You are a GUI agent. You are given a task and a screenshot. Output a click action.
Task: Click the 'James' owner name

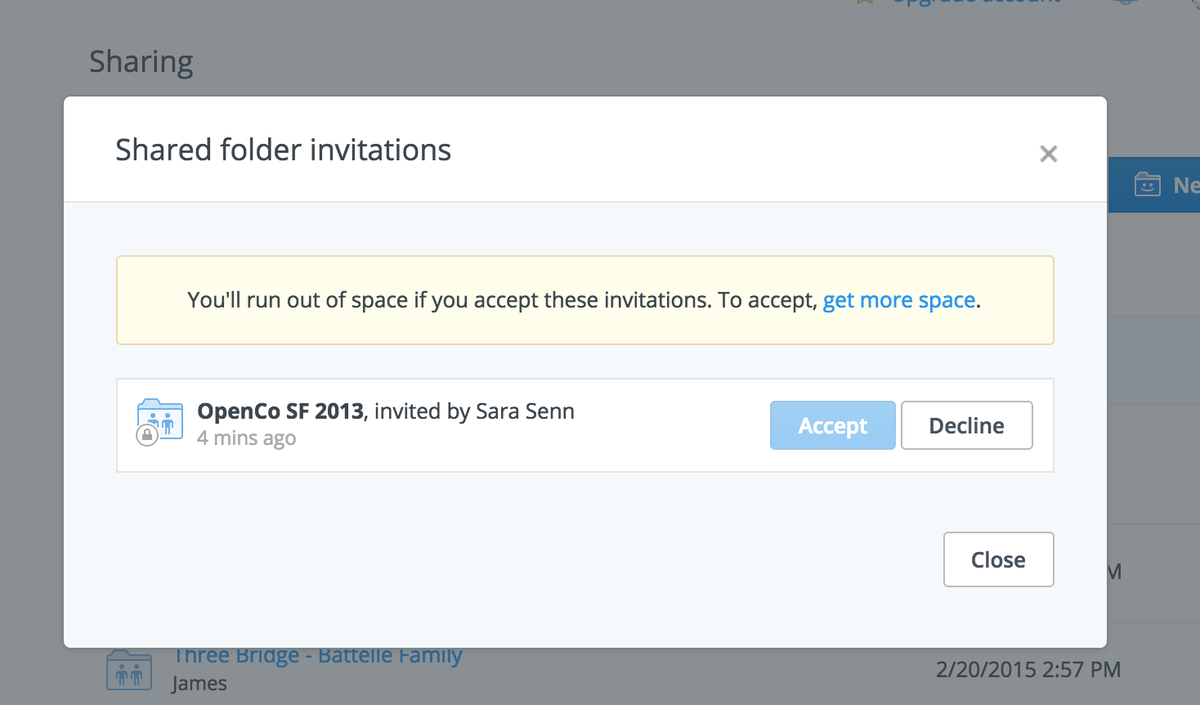199,684
